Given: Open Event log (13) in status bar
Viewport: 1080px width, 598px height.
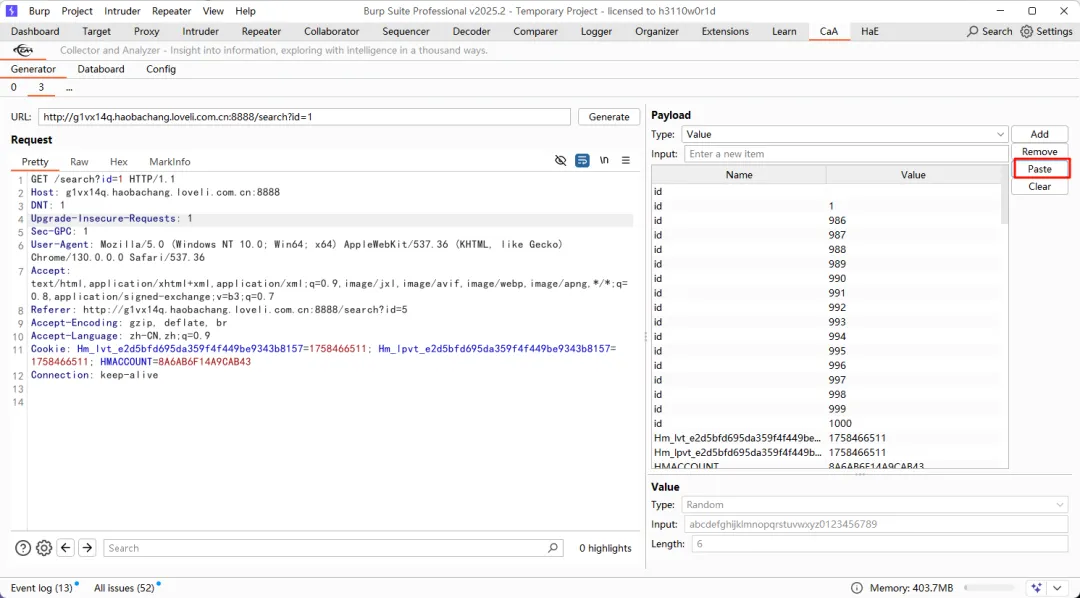Looking at the screenshot, I should pyautogui.click(x=42, y=588).
